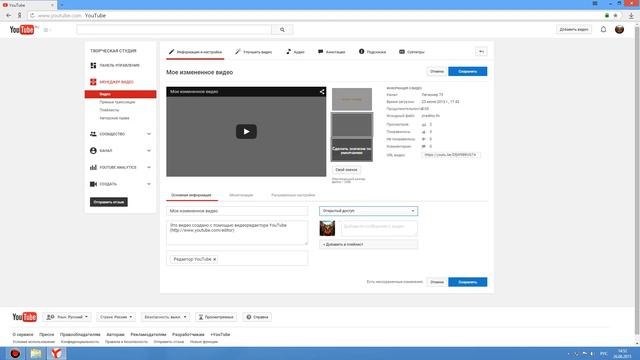Switch to the Расширенные настройки tab
640x360 pixels.
[293, 195]
